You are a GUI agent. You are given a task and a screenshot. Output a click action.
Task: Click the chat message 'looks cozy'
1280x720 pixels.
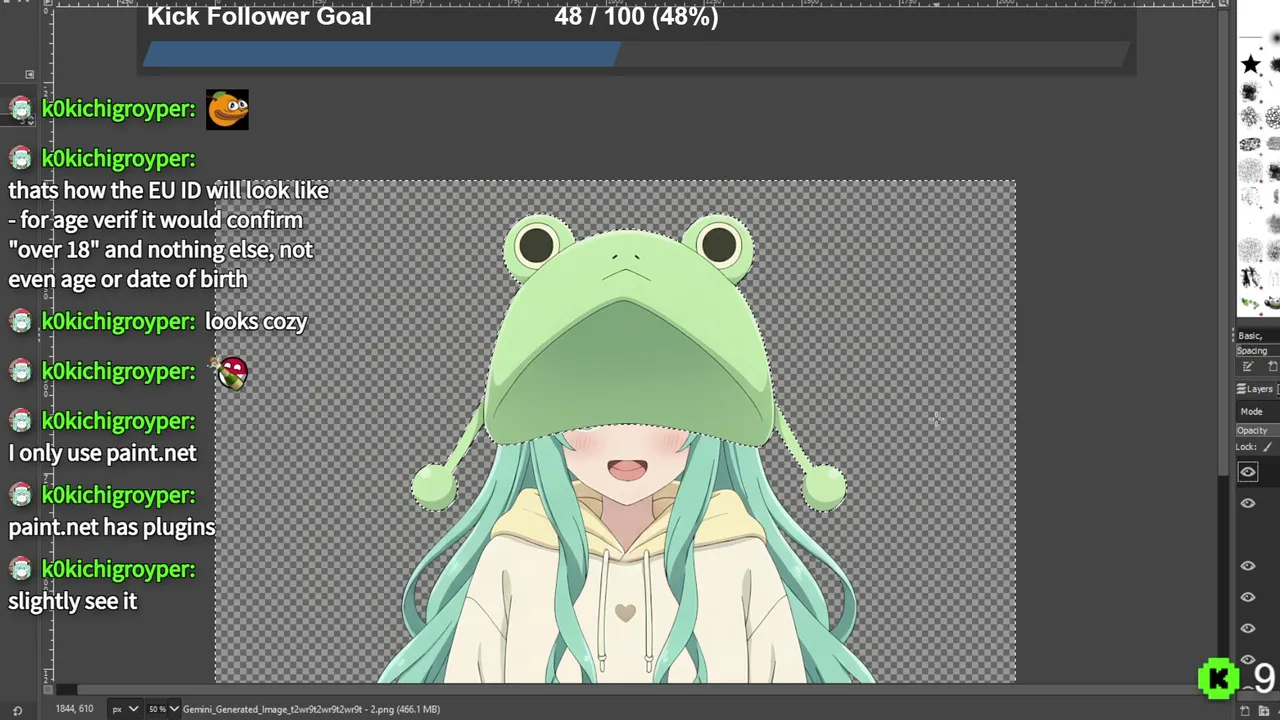256,321
